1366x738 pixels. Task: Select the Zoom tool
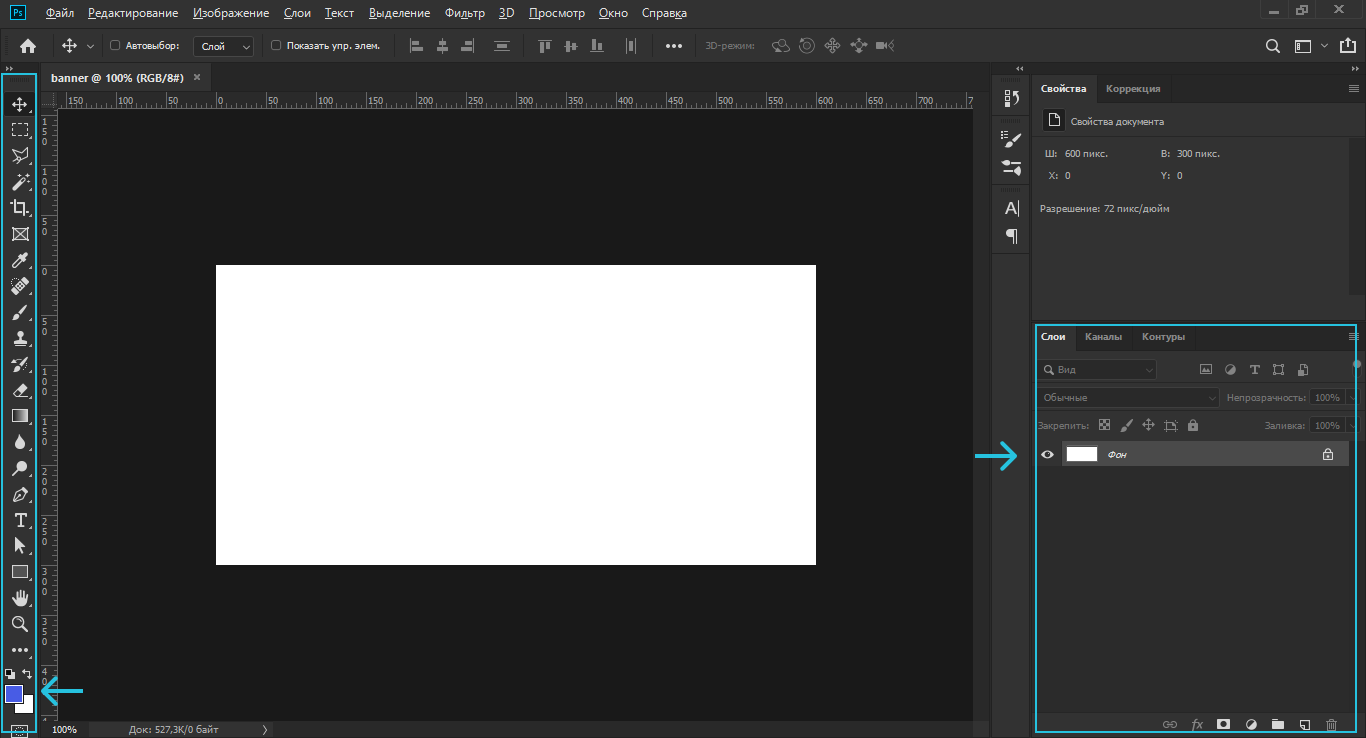pyautogui.click(x=20, y=624)
